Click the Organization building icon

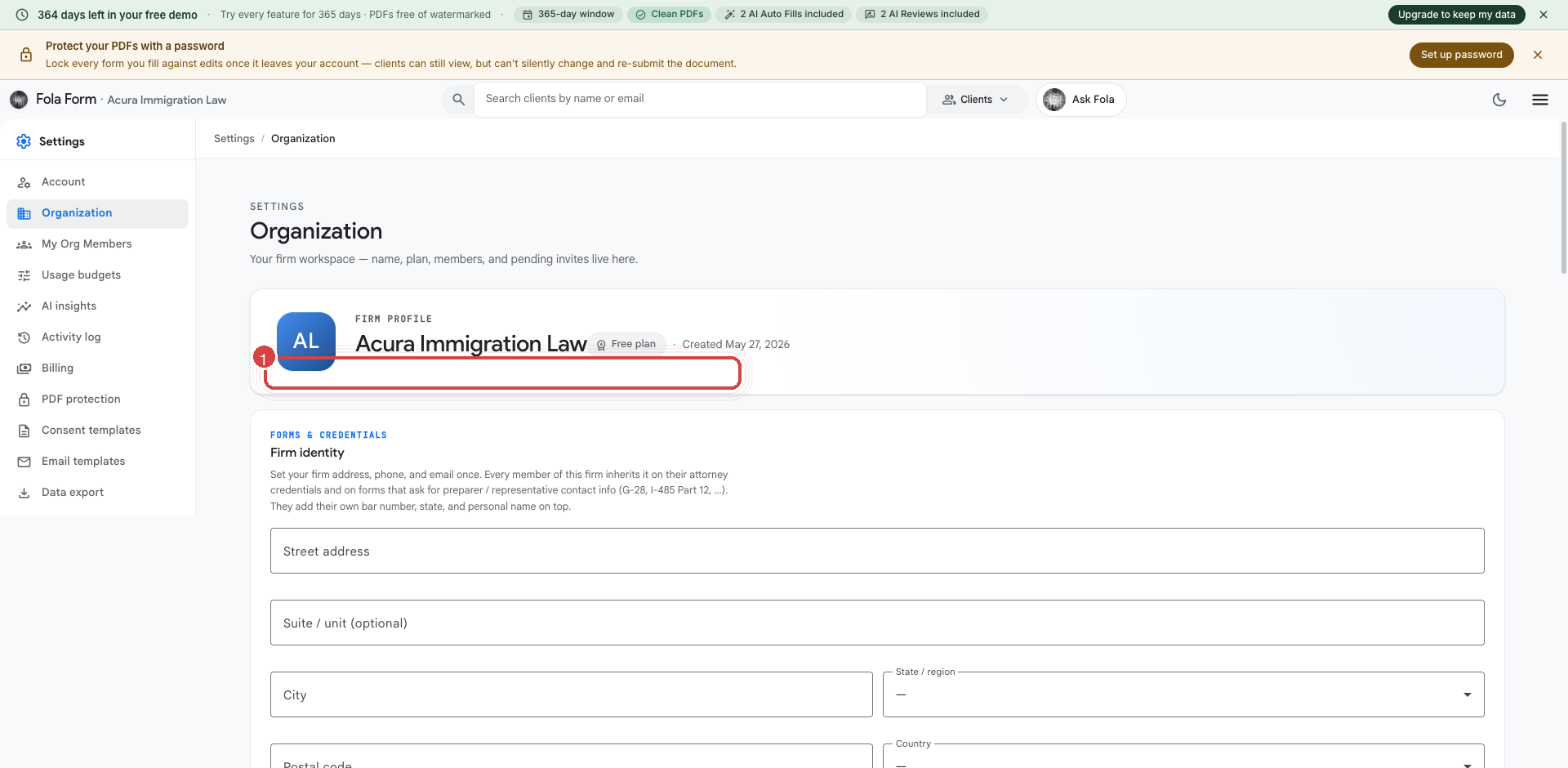(x=24, y=213)
